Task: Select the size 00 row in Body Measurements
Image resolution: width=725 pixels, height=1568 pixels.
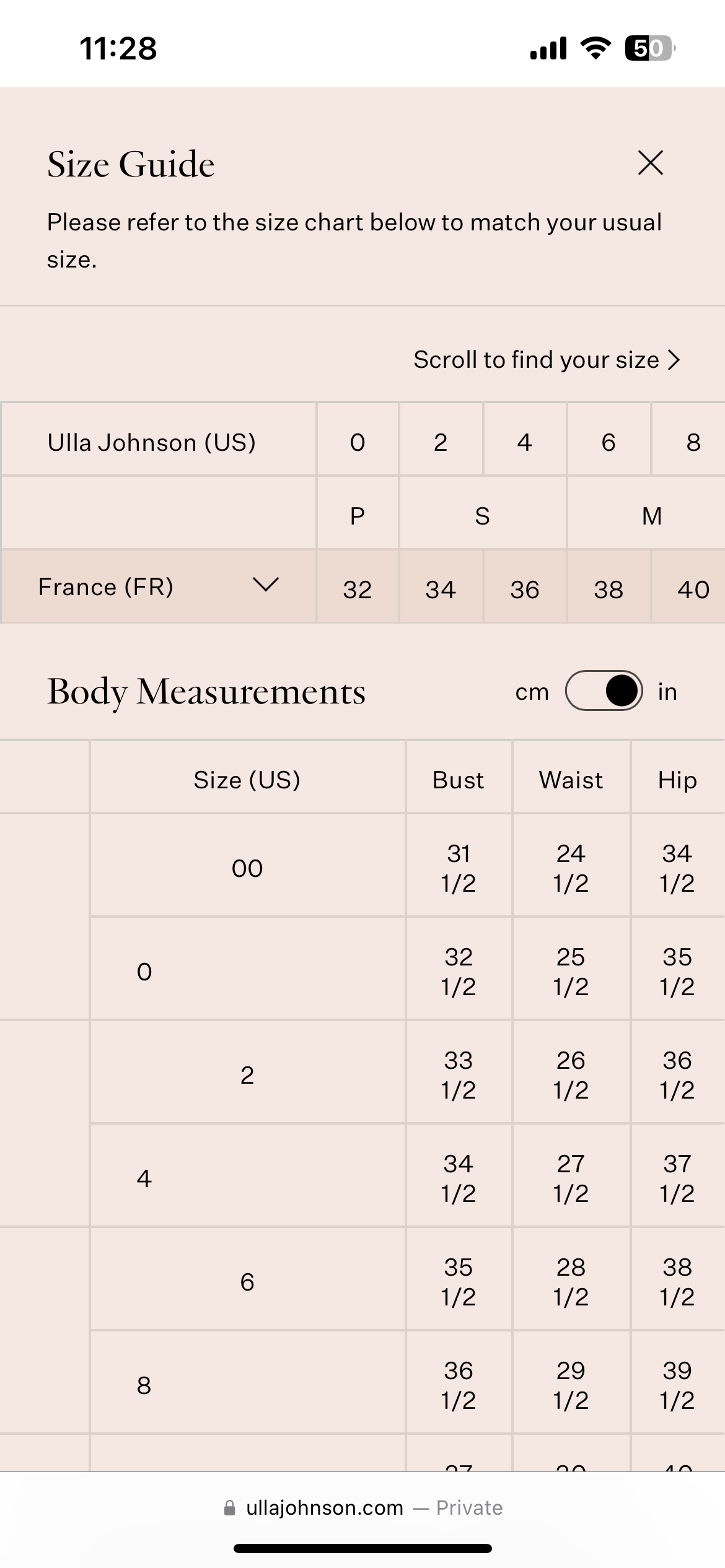Action: 247,868
